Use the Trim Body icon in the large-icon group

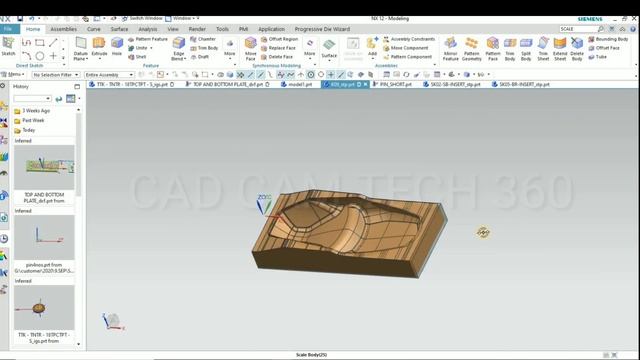pyautogui.click(x=510, y=49)
